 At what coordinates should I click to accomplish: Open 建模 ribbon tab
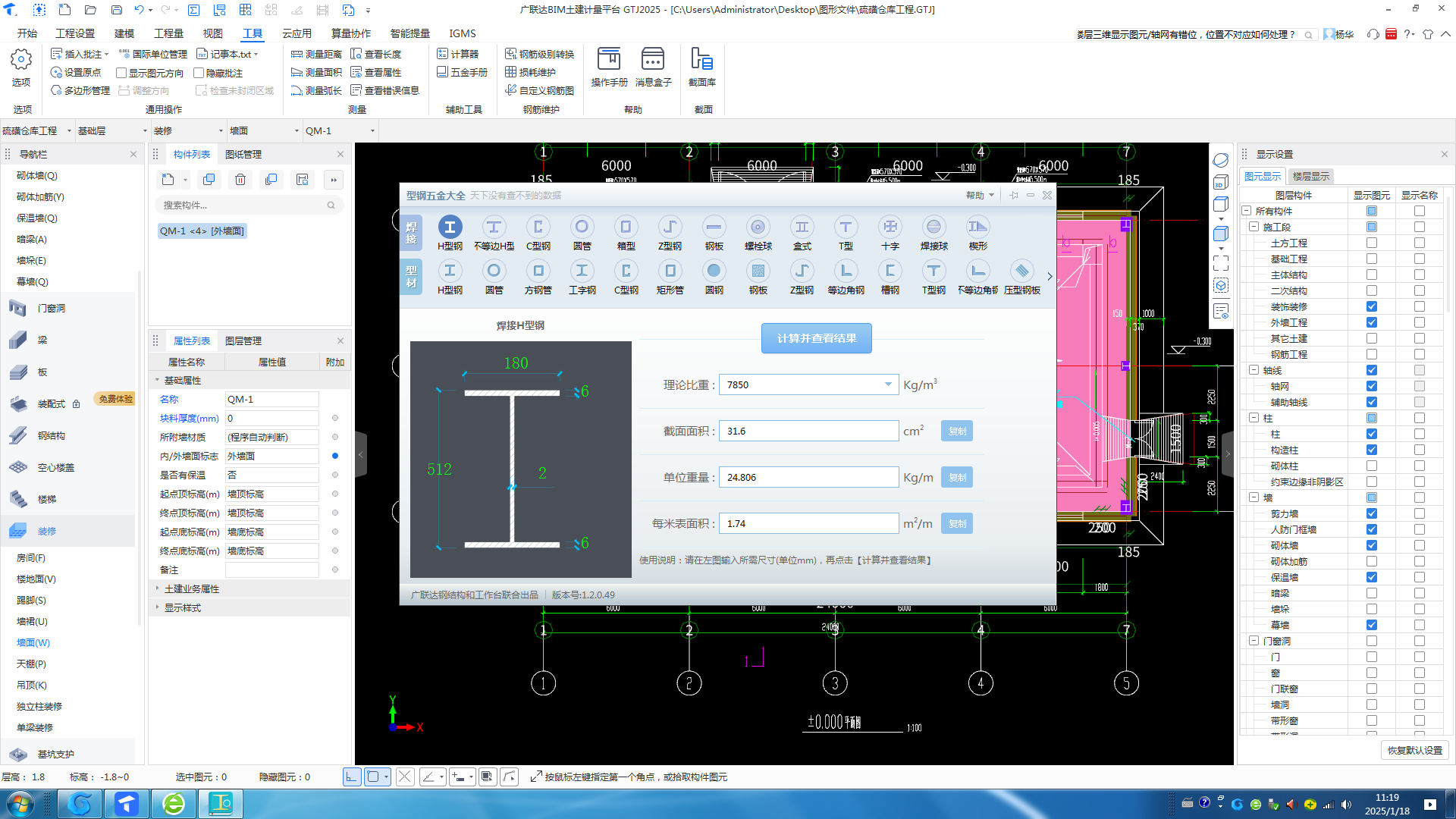coord(124,33)
